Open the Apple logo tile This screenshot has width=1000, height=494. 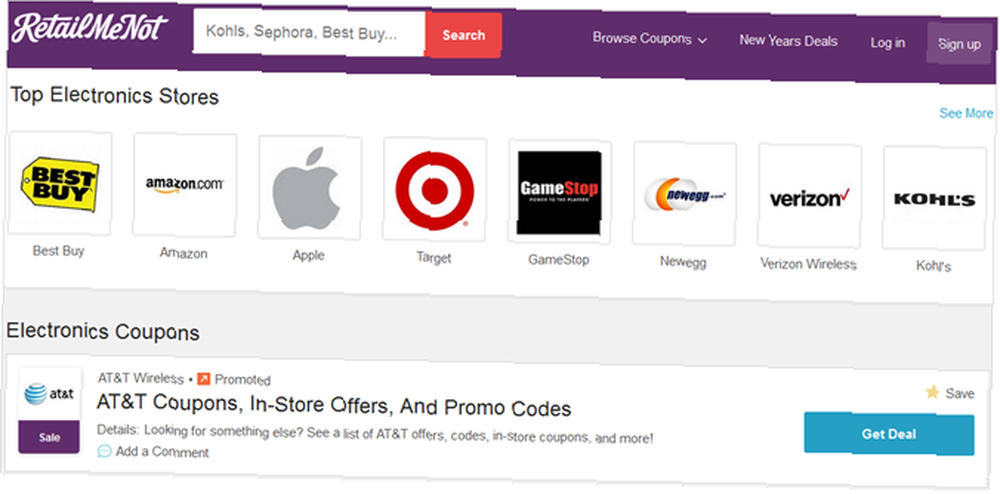coord(309,188)
